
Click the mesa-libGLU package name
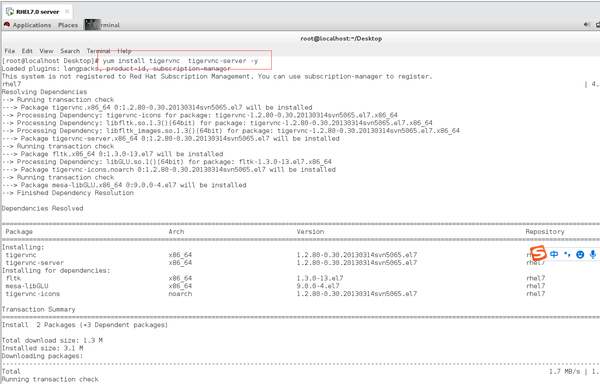[x=27, y=286]
